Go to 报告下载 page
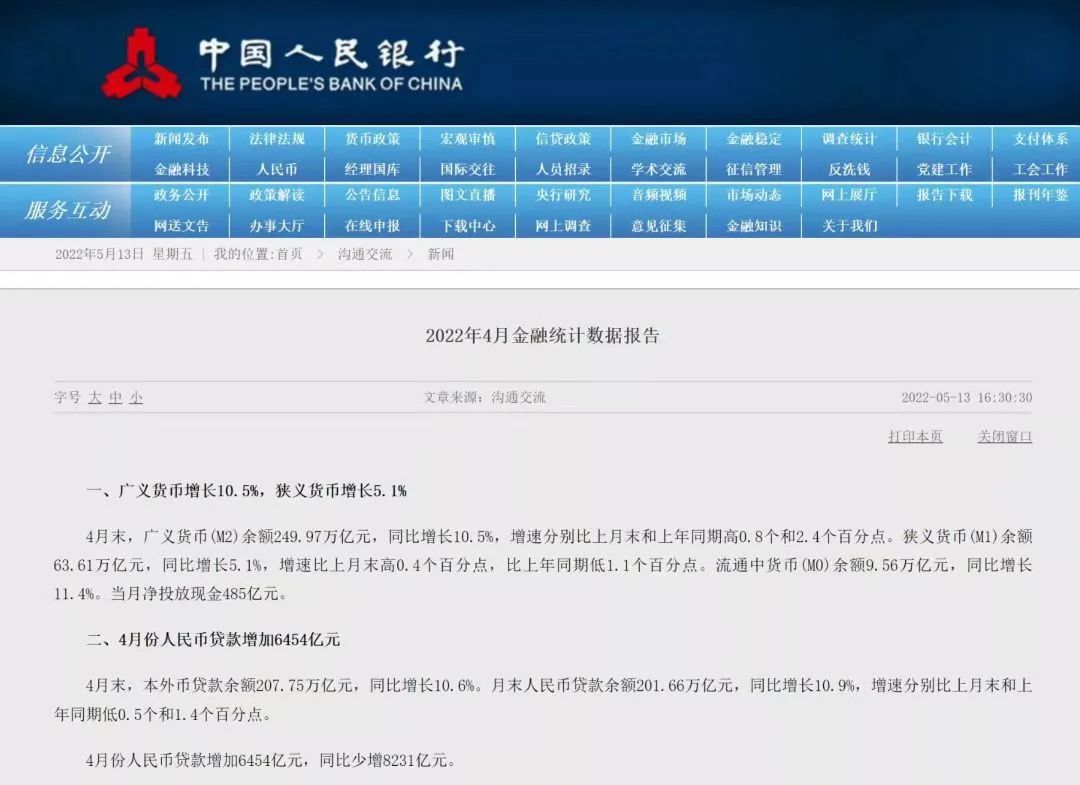 click(944, 195)
